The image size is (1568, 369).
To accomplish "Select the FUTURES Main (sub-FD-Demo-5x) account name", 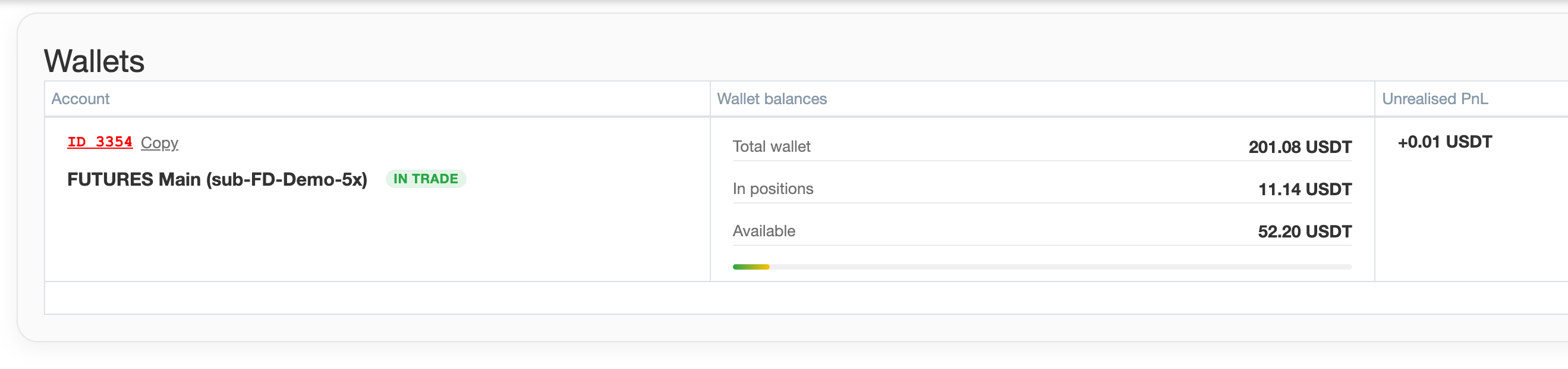I will click(216, 180).
